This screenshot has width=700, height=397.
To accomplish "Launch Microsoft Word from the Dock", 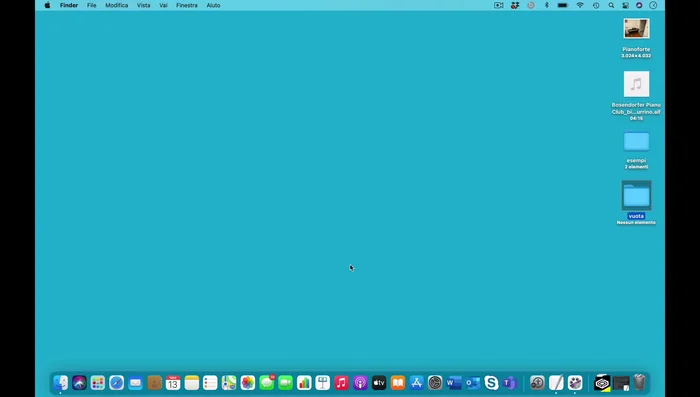I will coord(454,383).
